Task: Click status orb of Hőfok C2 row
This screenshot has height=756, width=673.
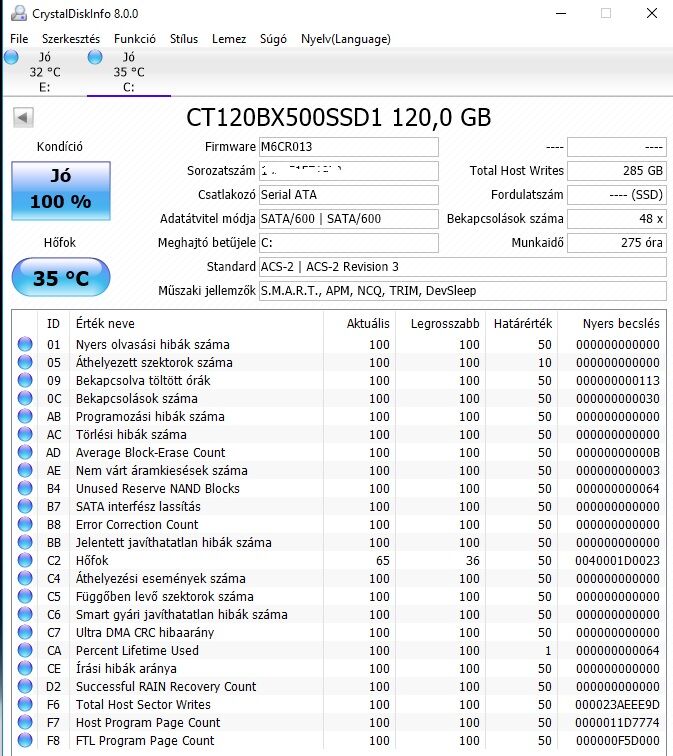Action: 25,560
